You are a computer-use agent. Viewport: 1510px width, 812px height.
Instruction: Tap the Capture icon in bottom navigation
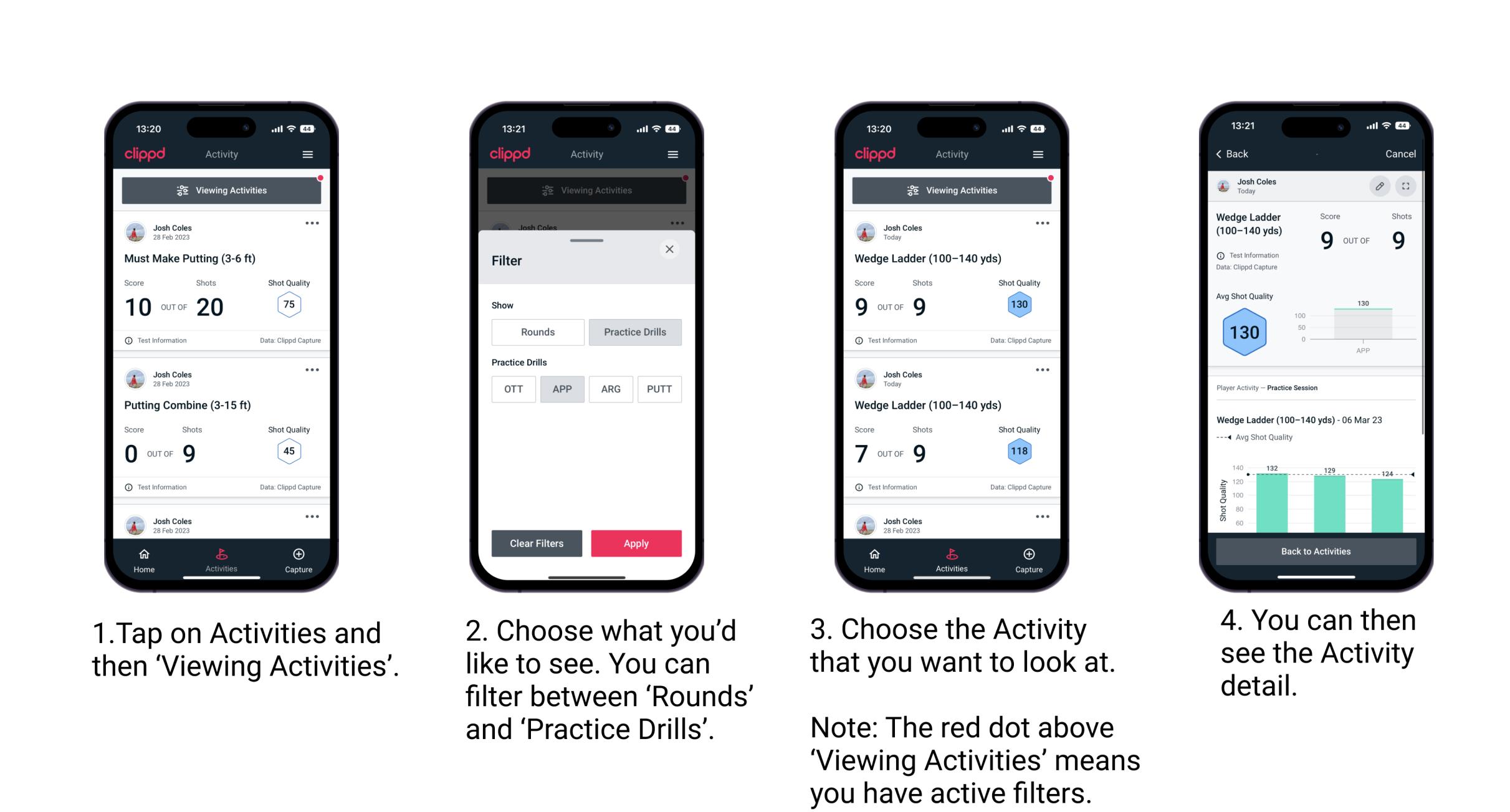coord(298,559)
